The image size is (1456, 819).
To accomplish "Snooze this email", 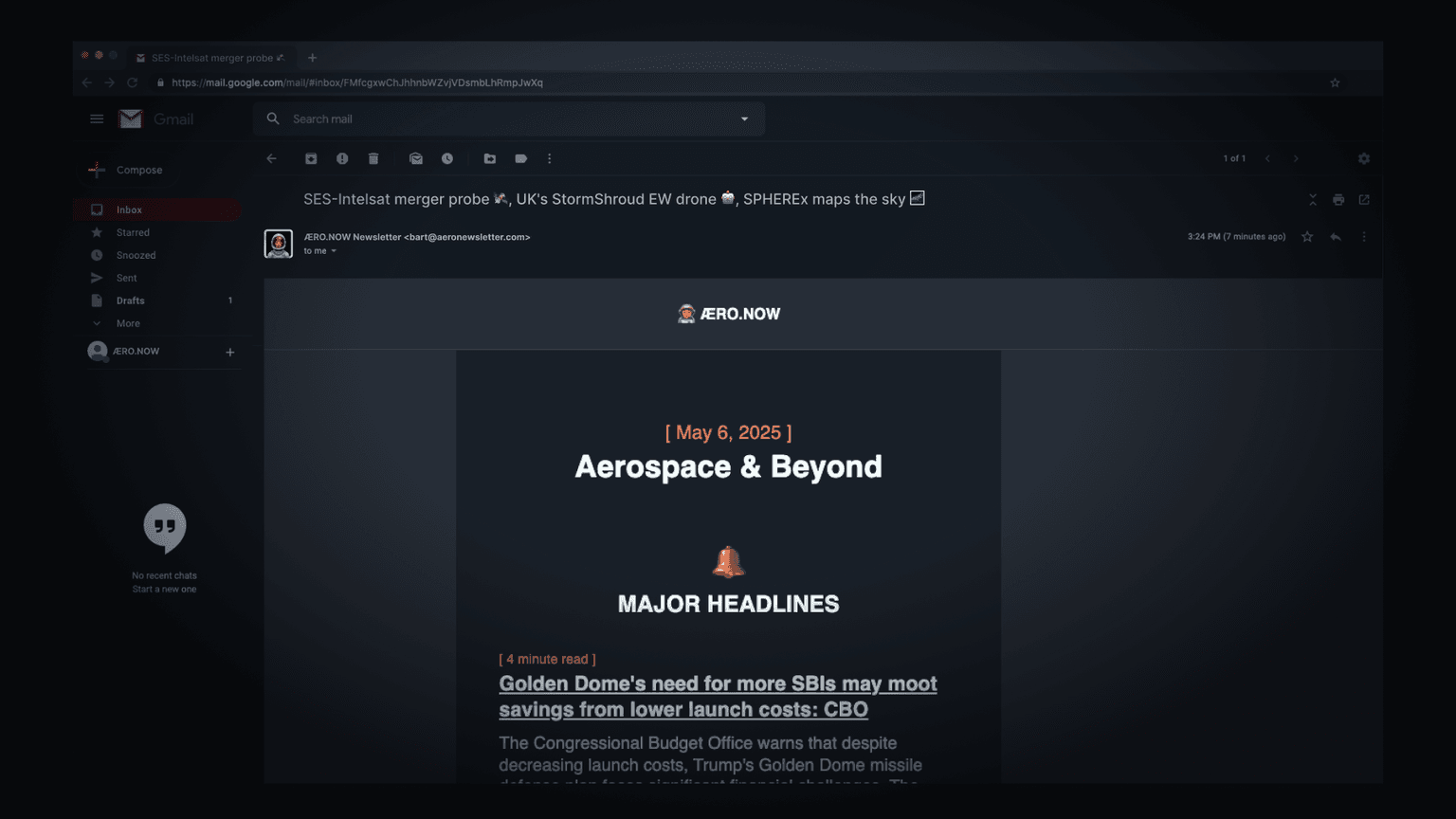I will tap(446, 158).
